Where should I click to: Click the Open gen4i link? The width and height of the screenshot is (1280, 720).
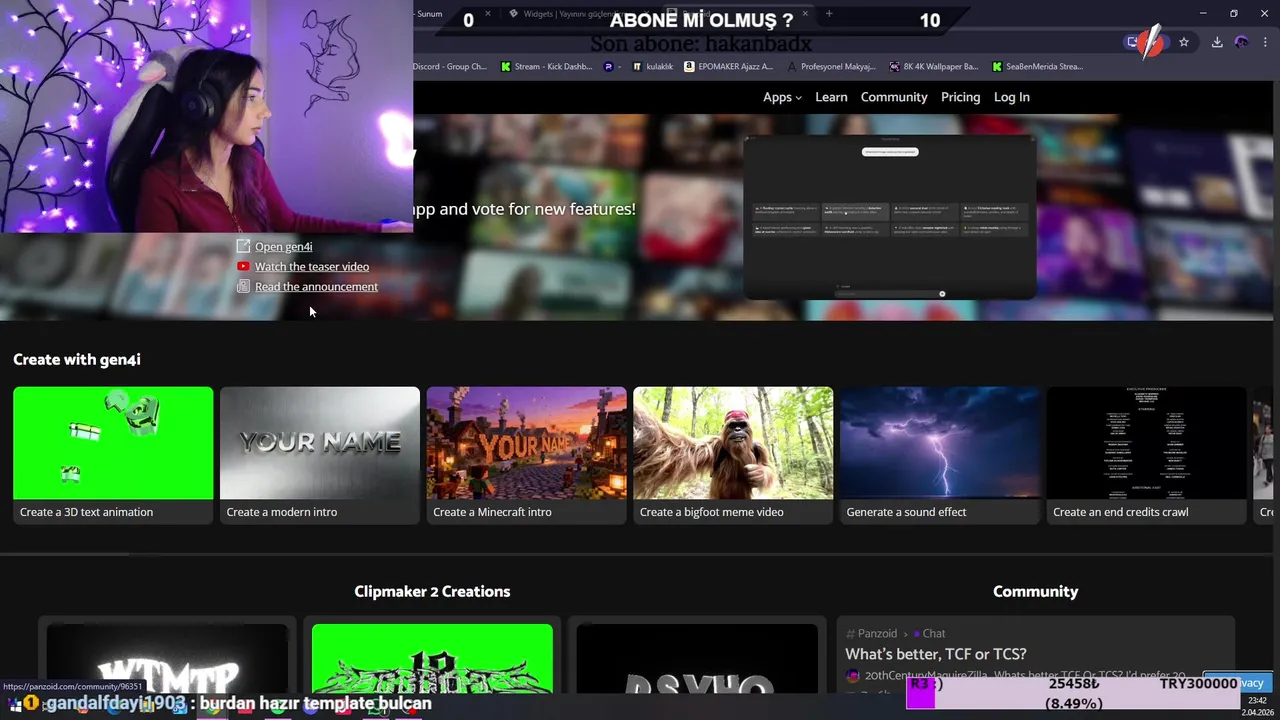click(x=283, y=247)
